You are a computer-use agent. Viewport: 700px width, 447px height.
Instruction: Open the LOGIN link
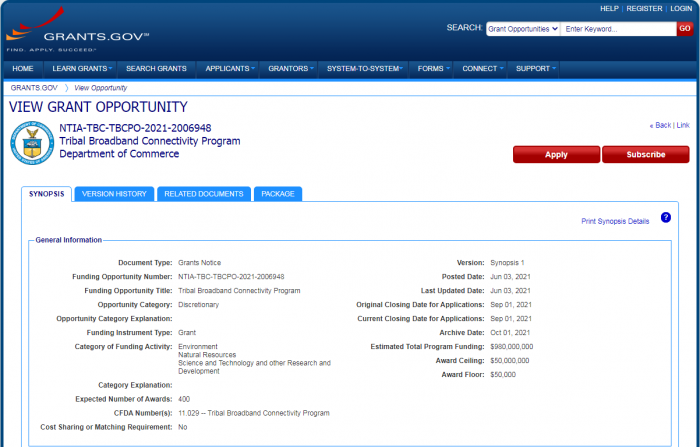[x=681, y=8]
